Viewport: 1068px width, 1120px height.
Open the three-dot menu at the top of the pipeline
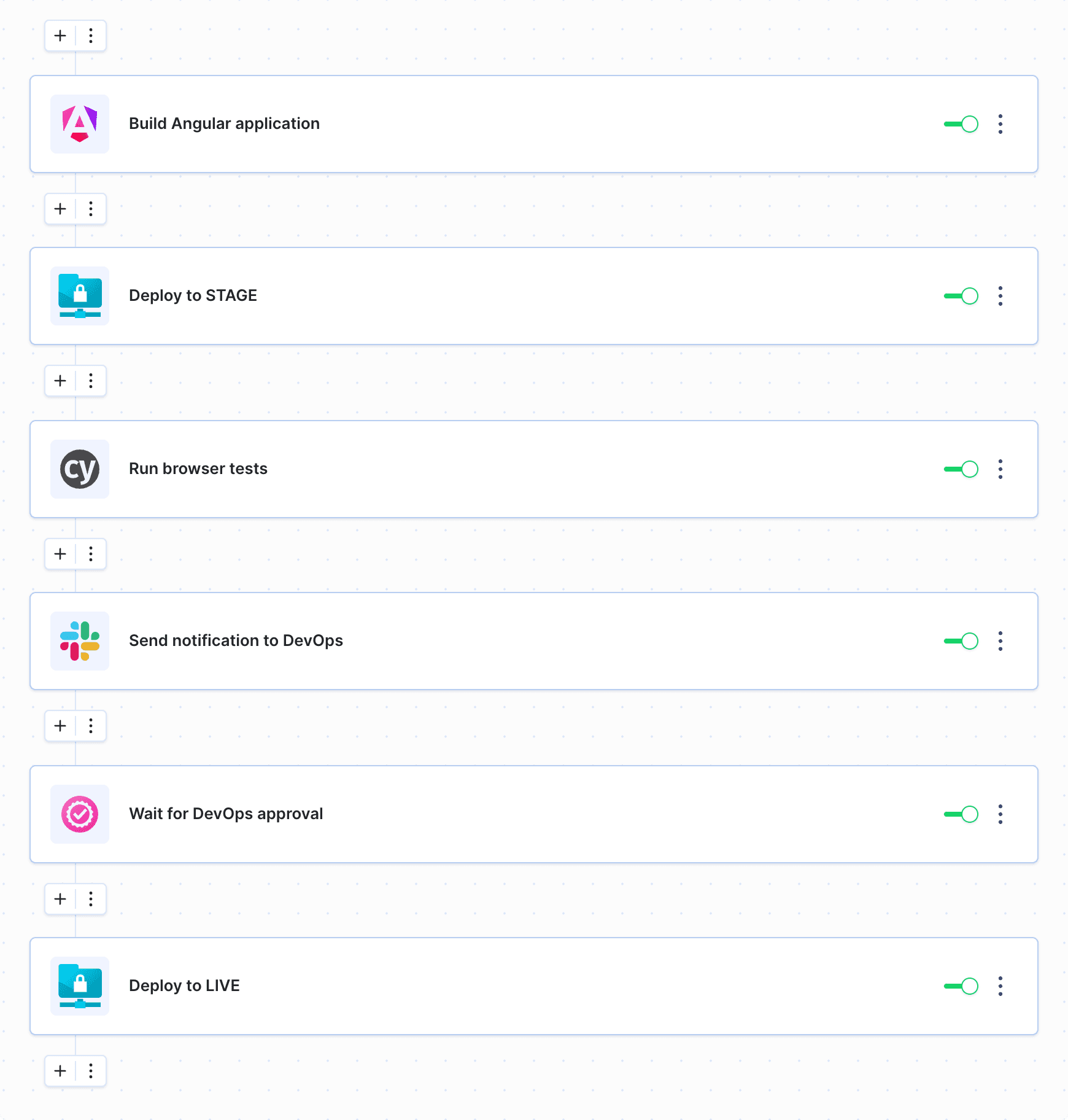(90, 36)
